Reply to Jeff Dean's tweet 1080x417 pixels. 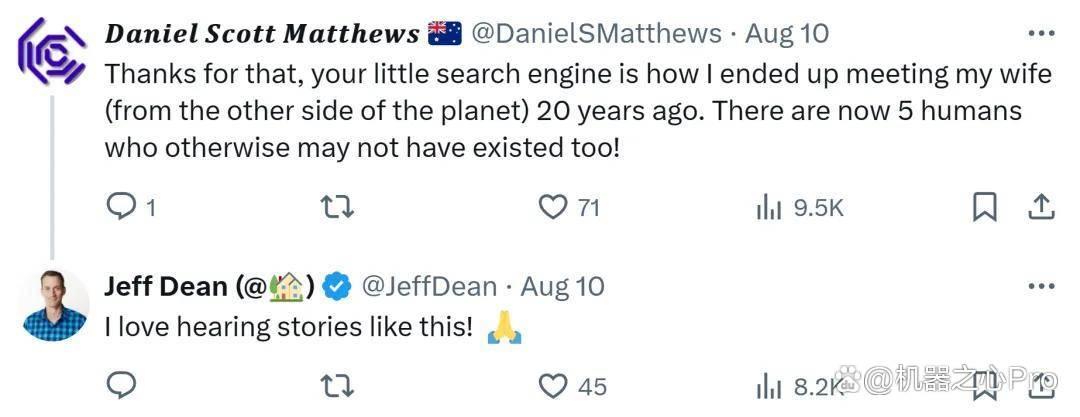click(121, 386)
